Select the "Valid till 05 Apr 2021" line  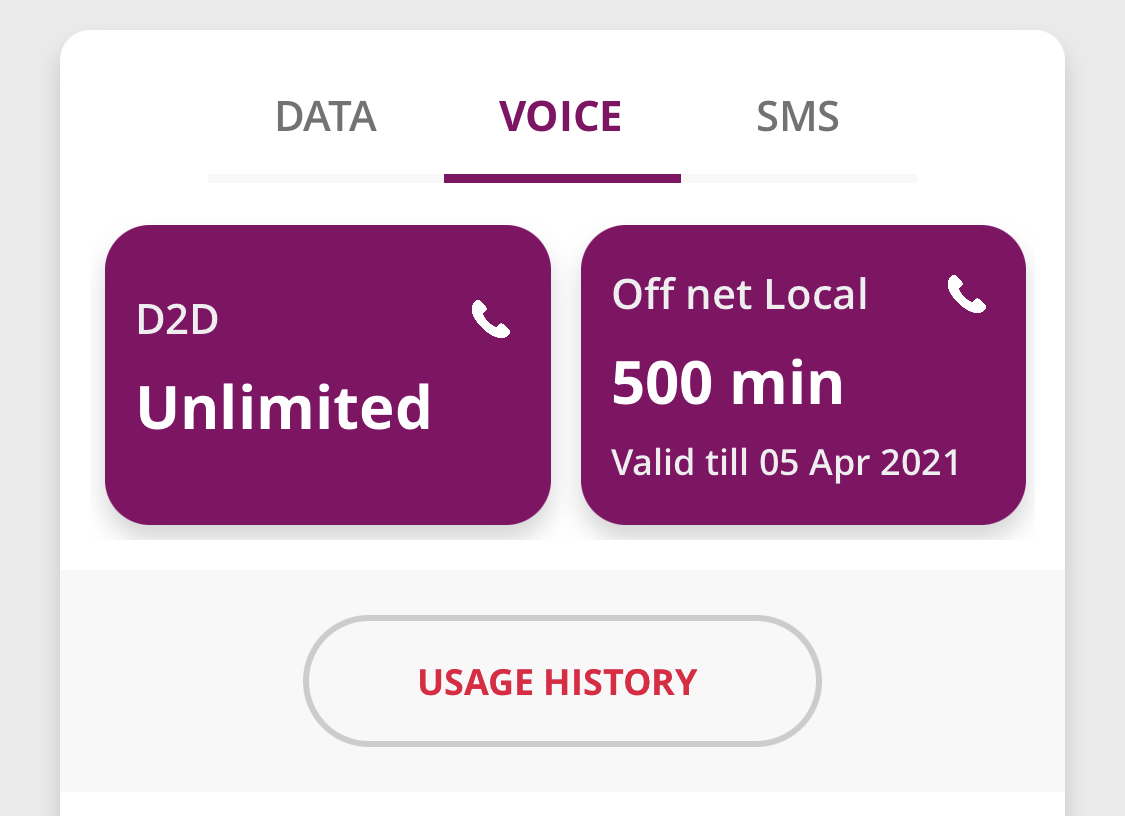[785, 462]
